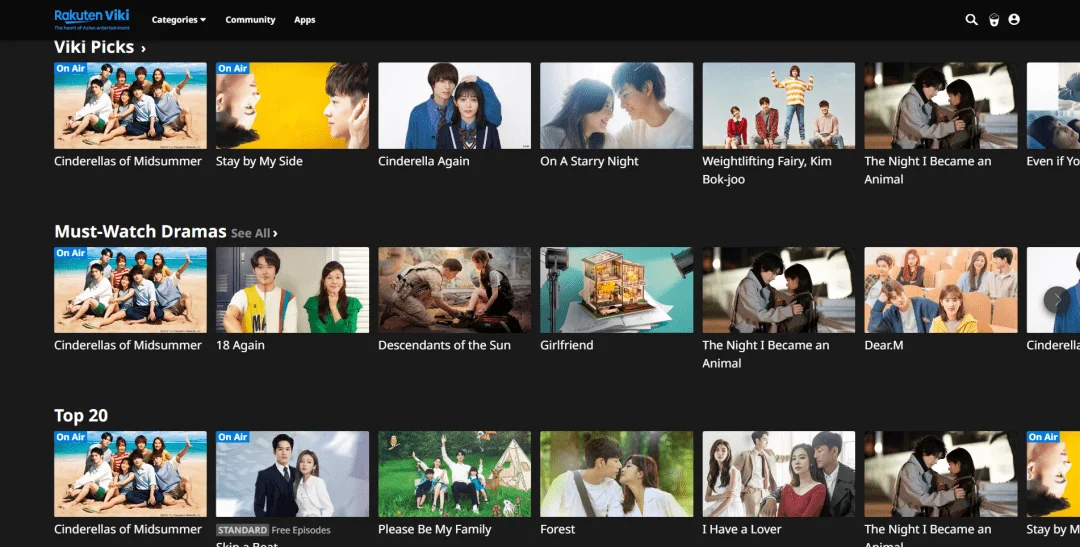Open I Have a Lover thumbnail
Image resolution: width=1080 pixels, height=547 pixels.
(778, 474)
